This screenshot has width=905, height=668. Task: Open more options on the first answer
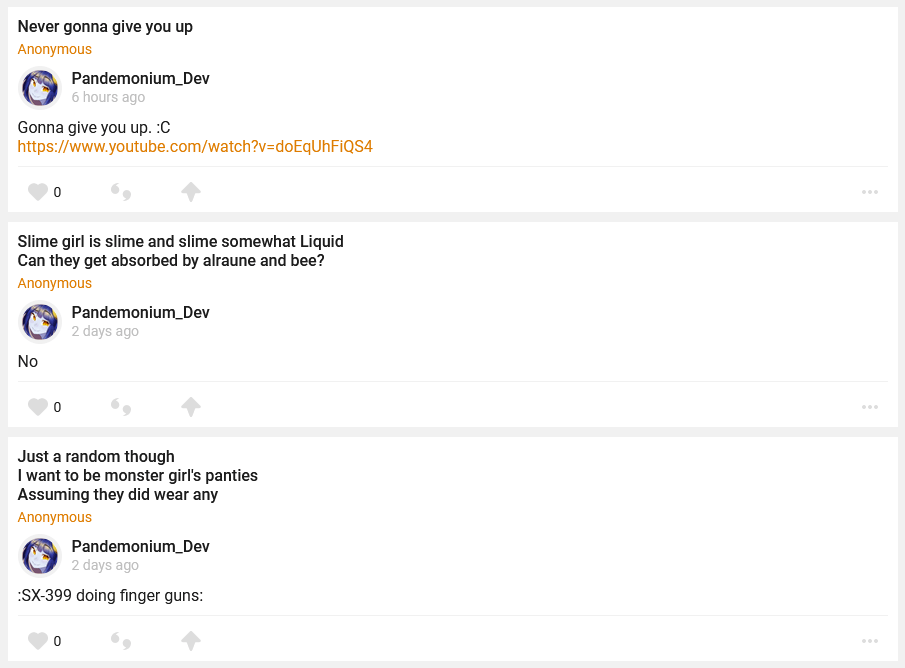pyautogui.click(x=869, y=192)
